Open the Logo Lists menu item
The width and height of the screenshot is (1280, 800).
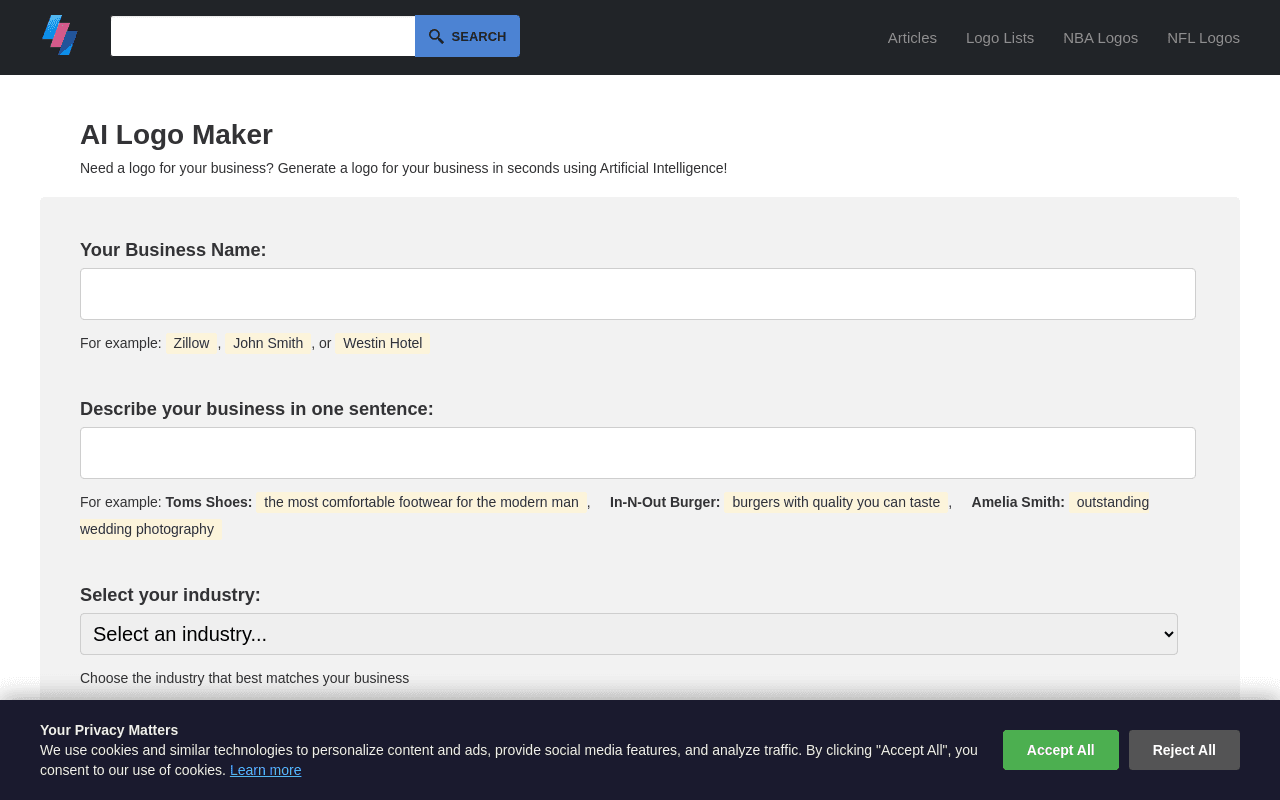(1000, 38)
